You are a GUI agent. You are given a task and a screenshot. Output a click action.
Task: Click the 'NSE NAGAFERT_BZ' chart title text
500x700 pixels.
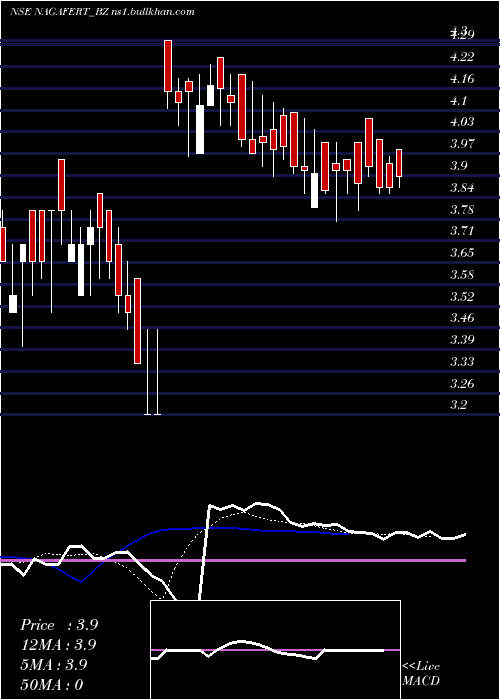pos(58,12)
